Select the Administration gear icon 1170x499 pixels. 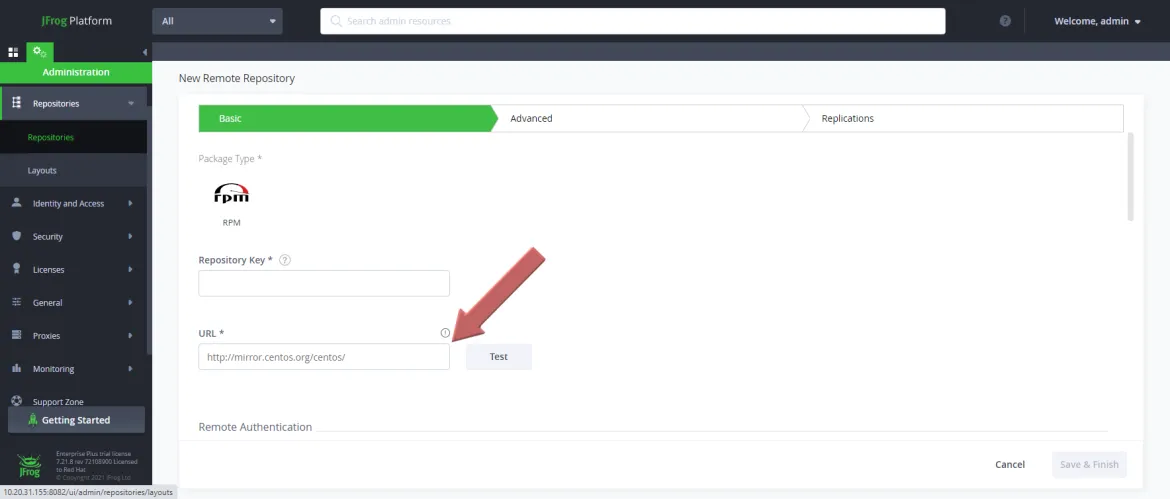coord(40,52)
